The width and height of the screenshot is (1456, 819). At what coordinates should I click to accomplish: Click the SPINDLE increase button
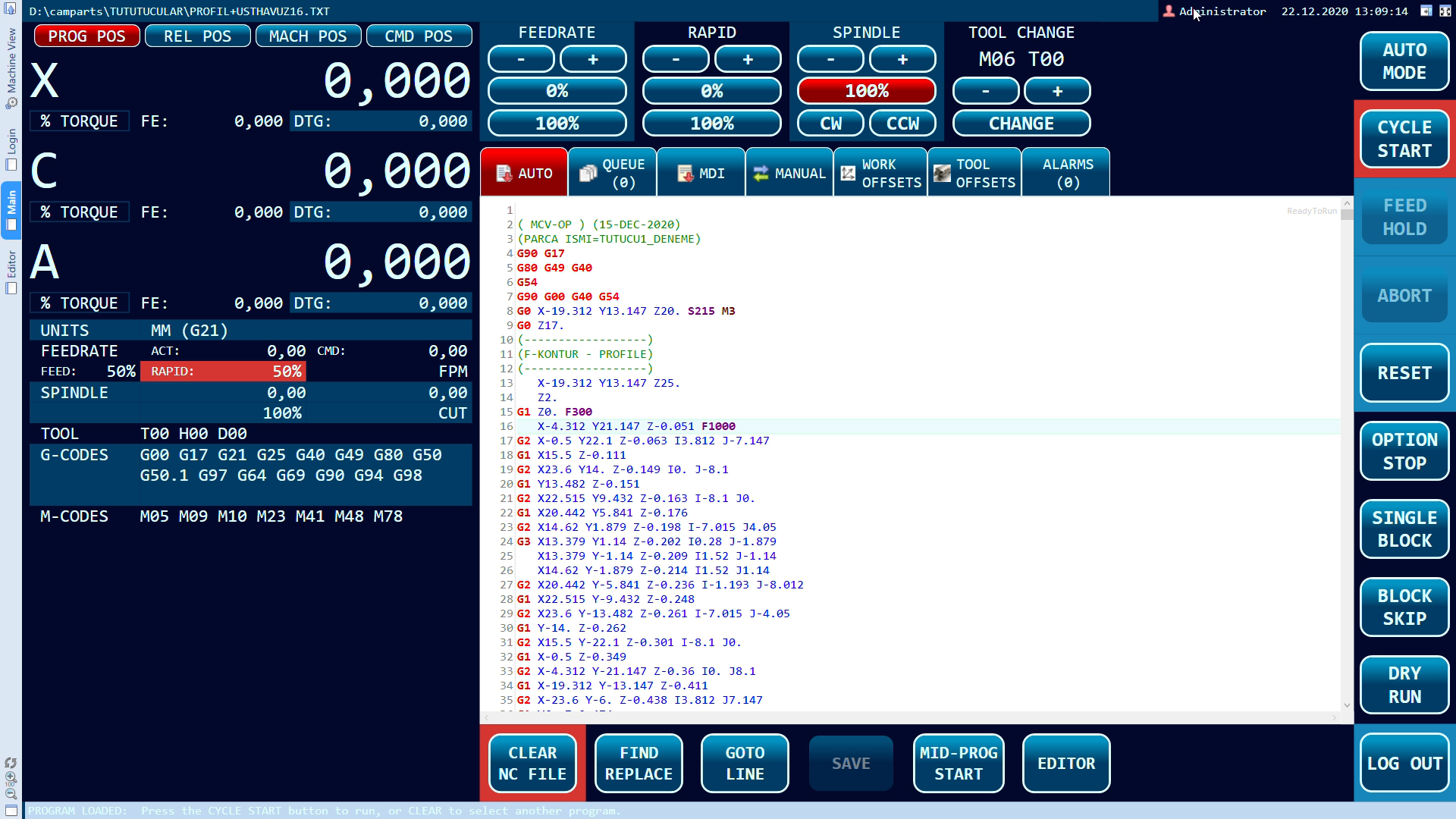pyautogui.click(x=901, y=59)
